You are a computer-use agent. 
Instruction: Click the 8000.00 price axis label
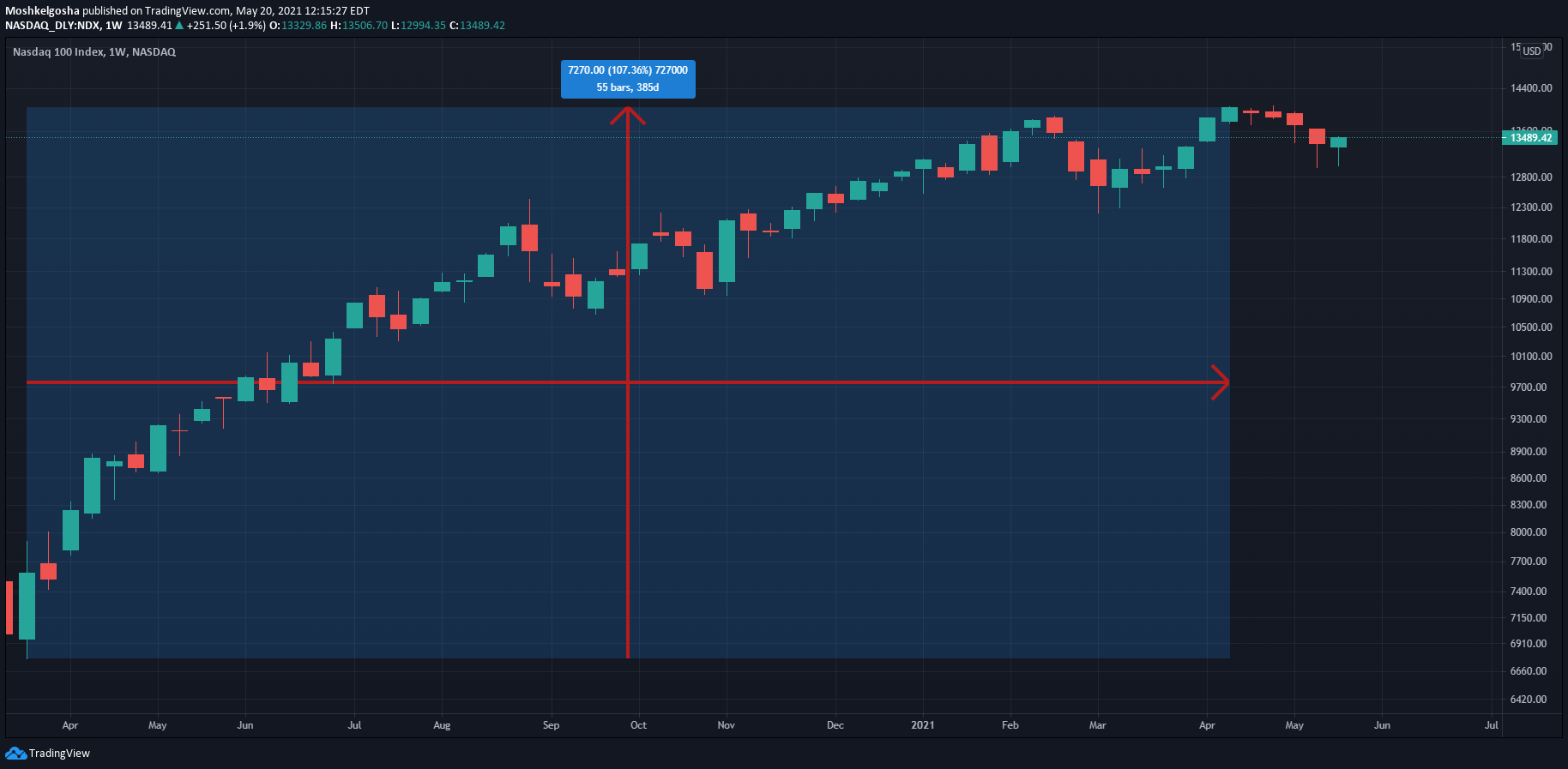click(1529, 532)
